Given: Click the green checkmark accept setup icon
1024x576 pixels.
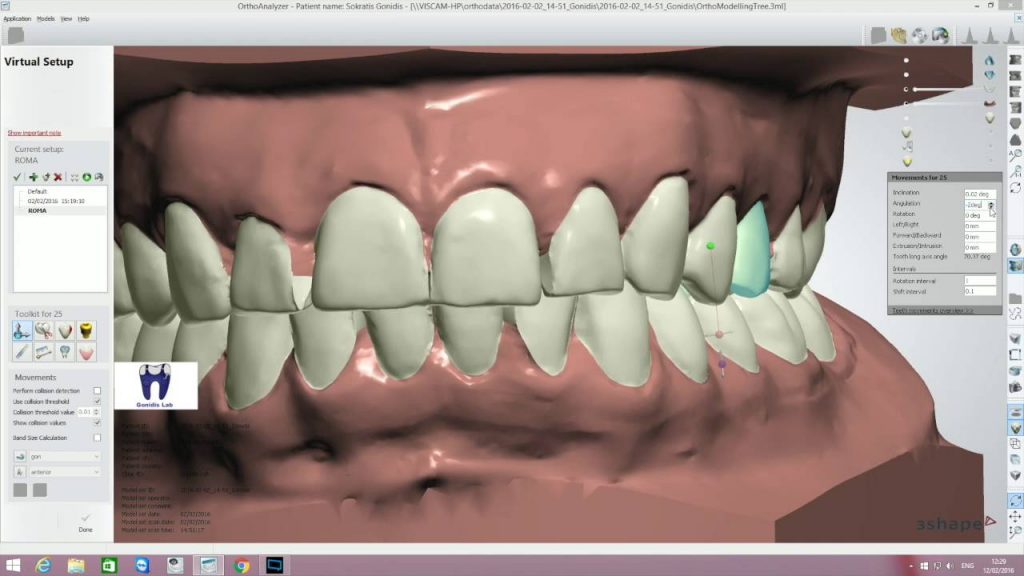Looking at the screenshot, I should pyautogui.click(x=18, y=177).
